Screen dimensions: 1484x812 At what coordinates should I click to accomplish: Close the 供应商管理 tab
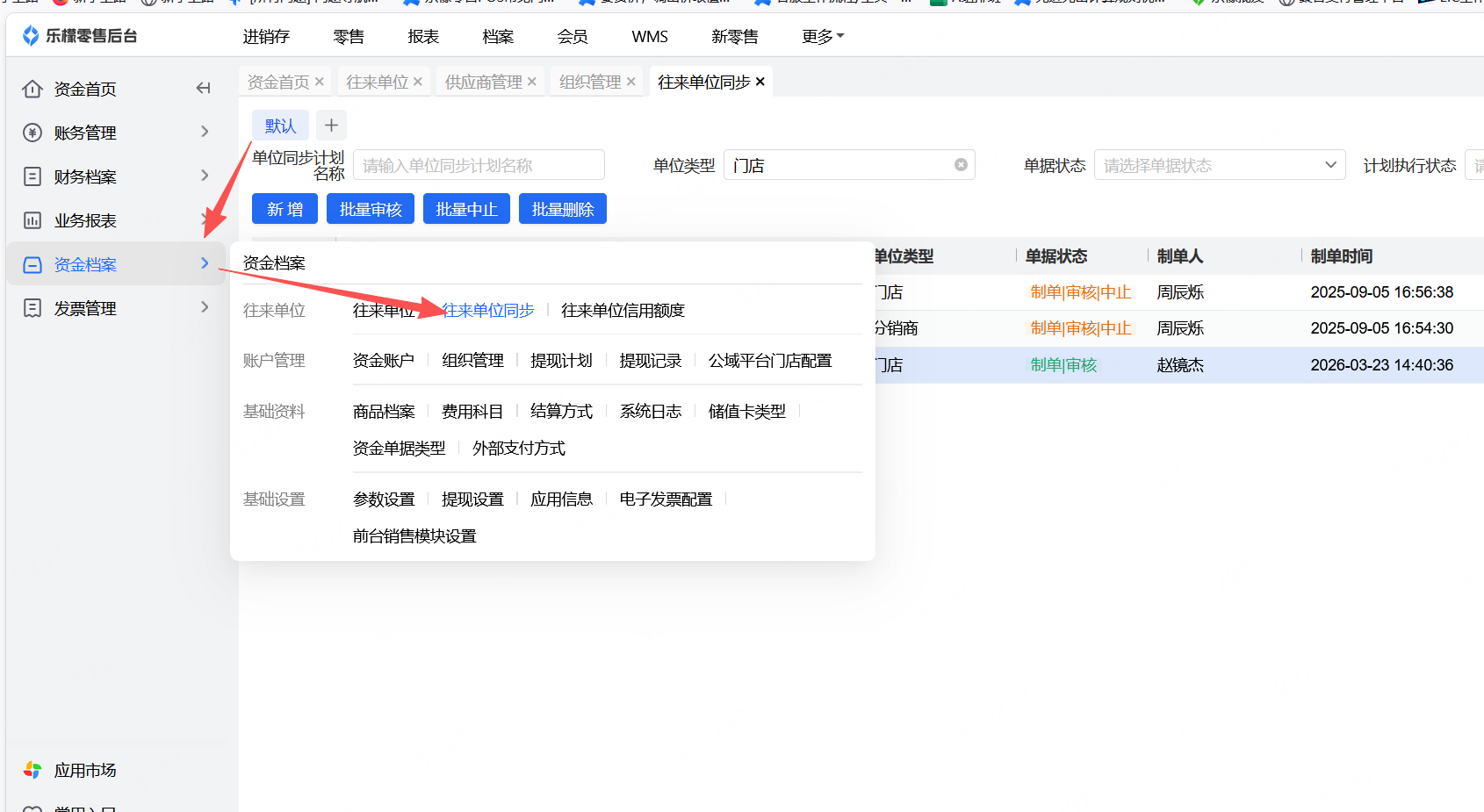pos(532,82)
